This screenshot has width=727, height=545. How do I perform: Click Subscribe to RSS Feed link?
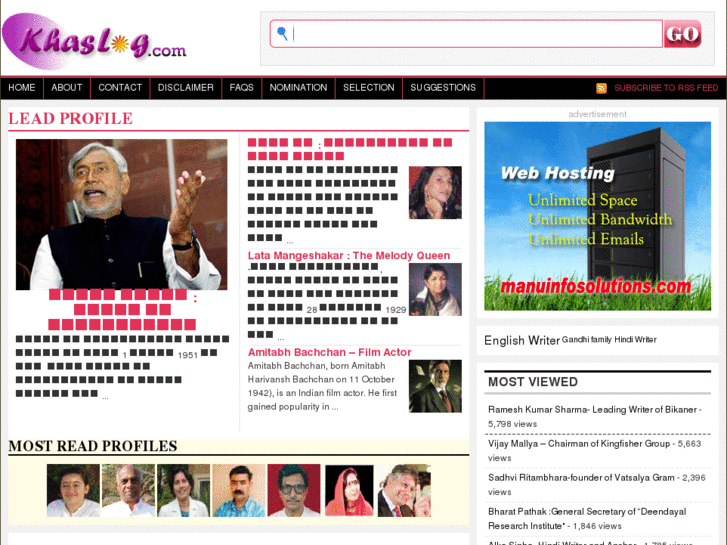(666, 88)
